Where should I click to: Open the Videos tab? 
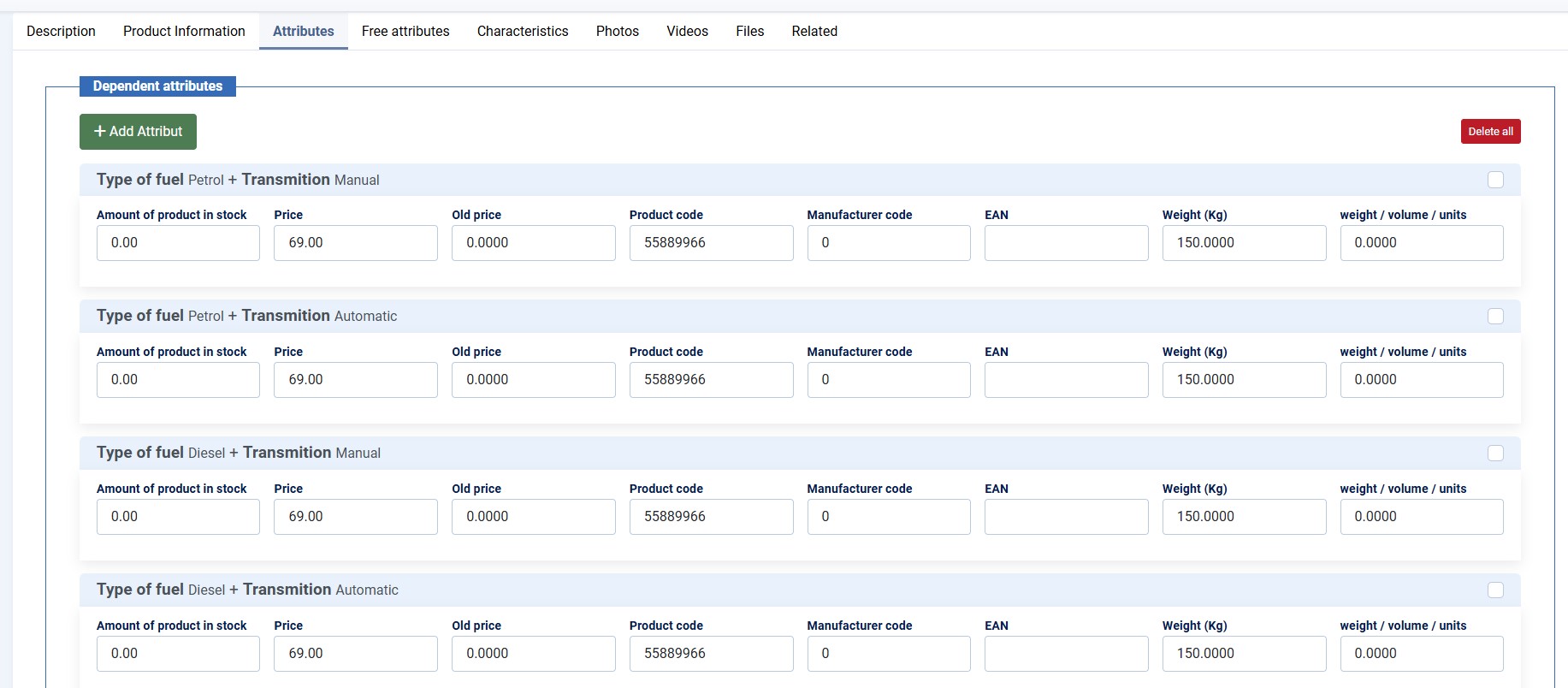pos(687,32)
